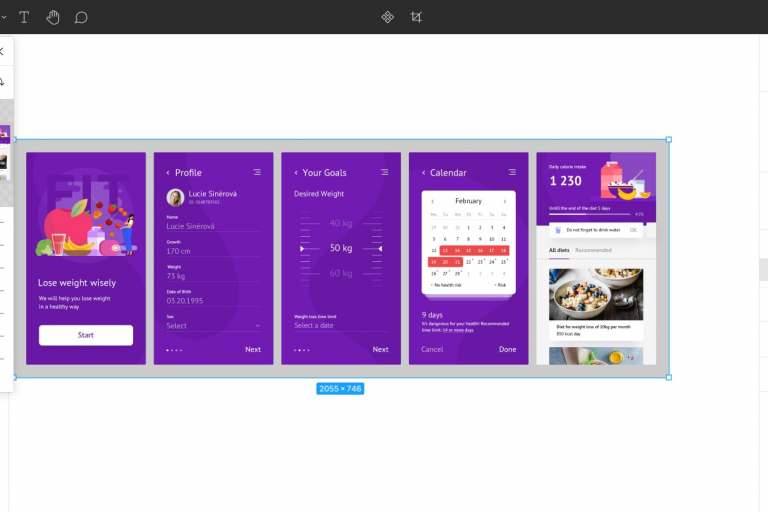The width and height of the screenshot is (768, 512).
Task: Select February 7 in the calendar
Action: [457, 239]
